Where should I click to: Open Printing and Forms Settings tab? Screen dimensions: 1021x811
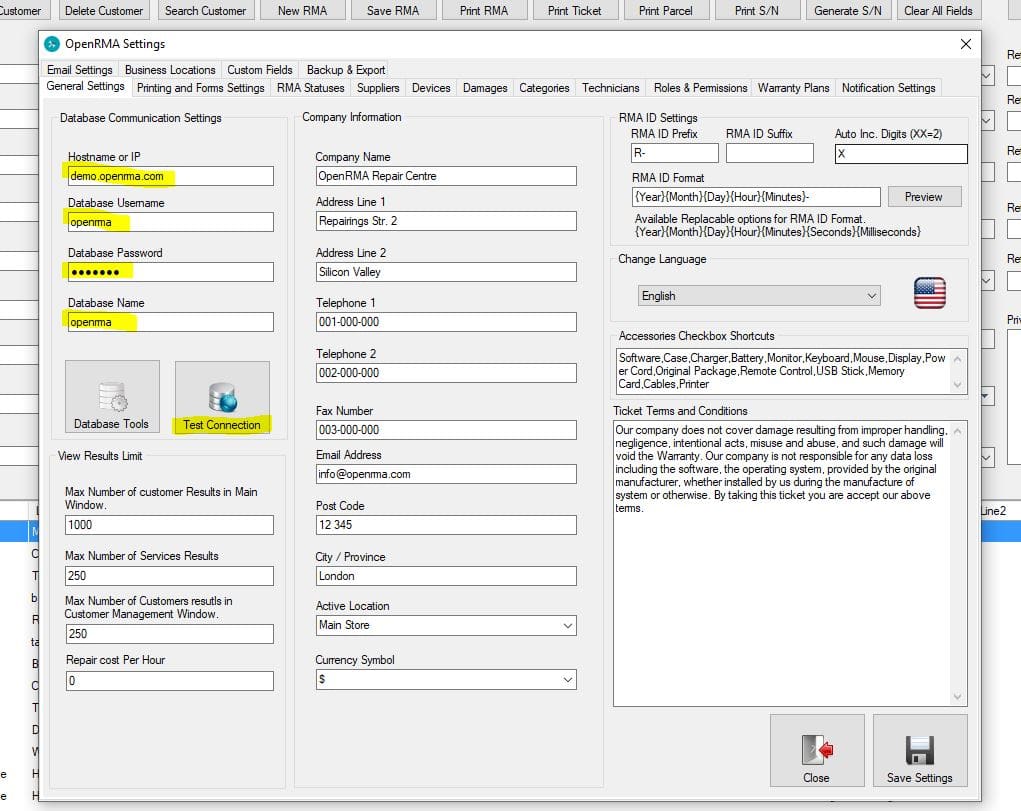pos(201,88)
